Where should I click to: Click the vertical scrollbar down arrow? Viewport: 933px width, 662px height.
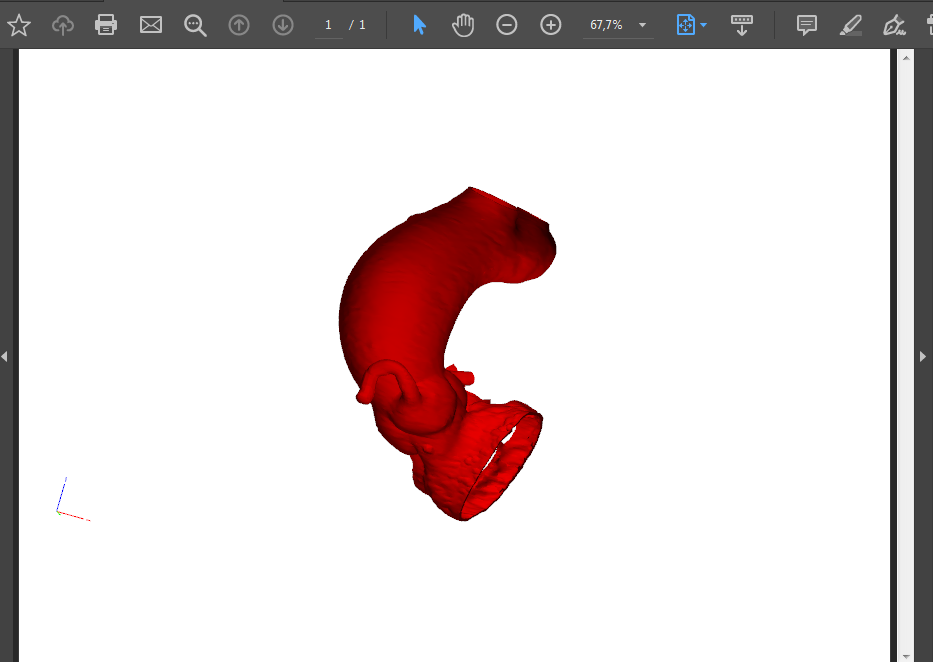[906, 656]
